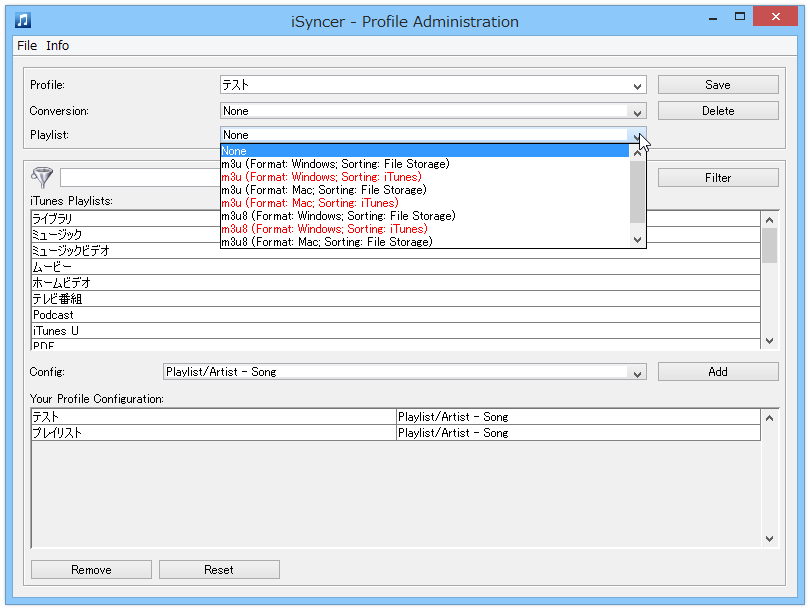Select the highlighted None playlist option
The image size is (810, 610).
click(x=425, y=151)
